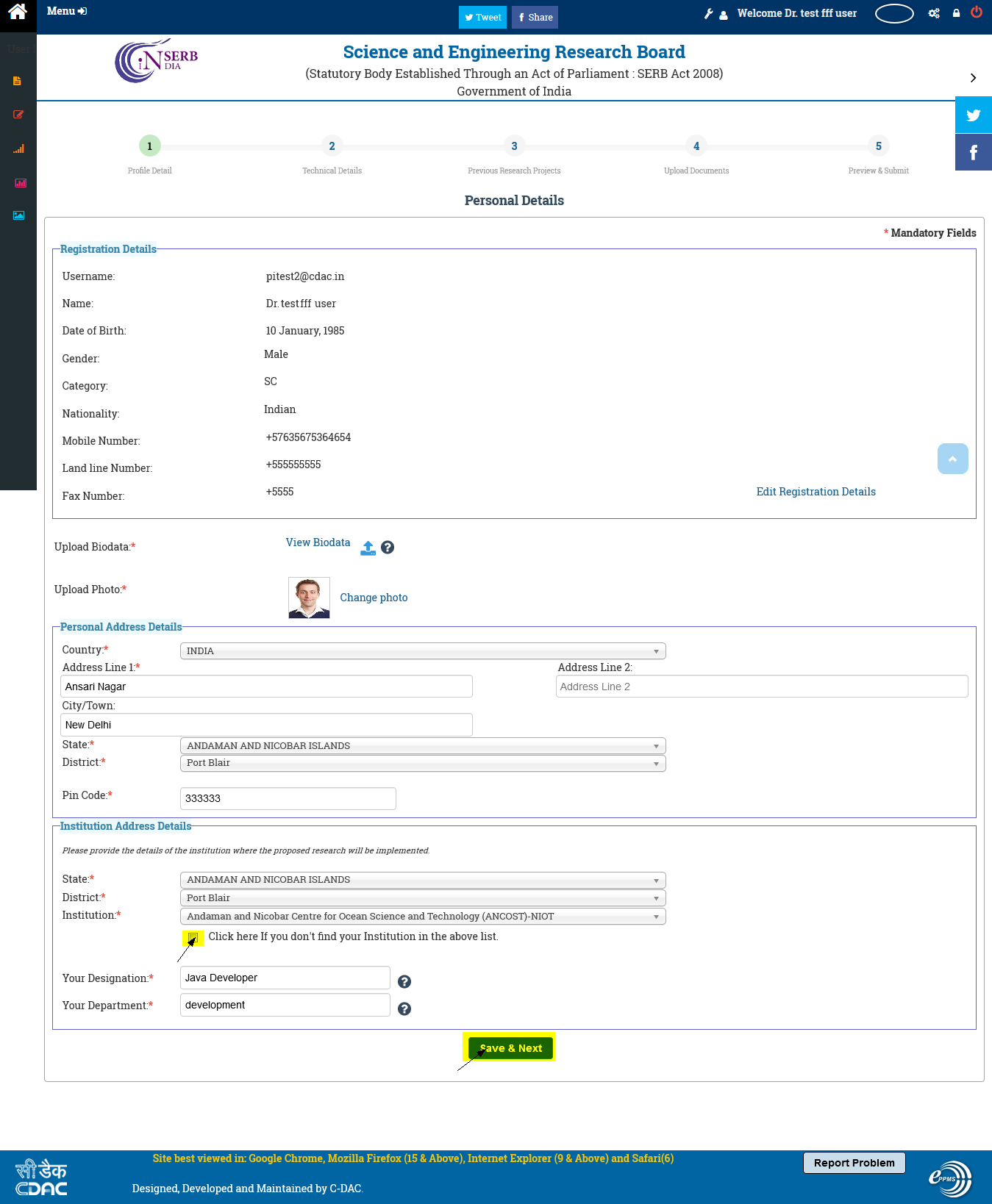Open personal address District dropdown
Screen dimensions: 992x1204
(423, 763)
